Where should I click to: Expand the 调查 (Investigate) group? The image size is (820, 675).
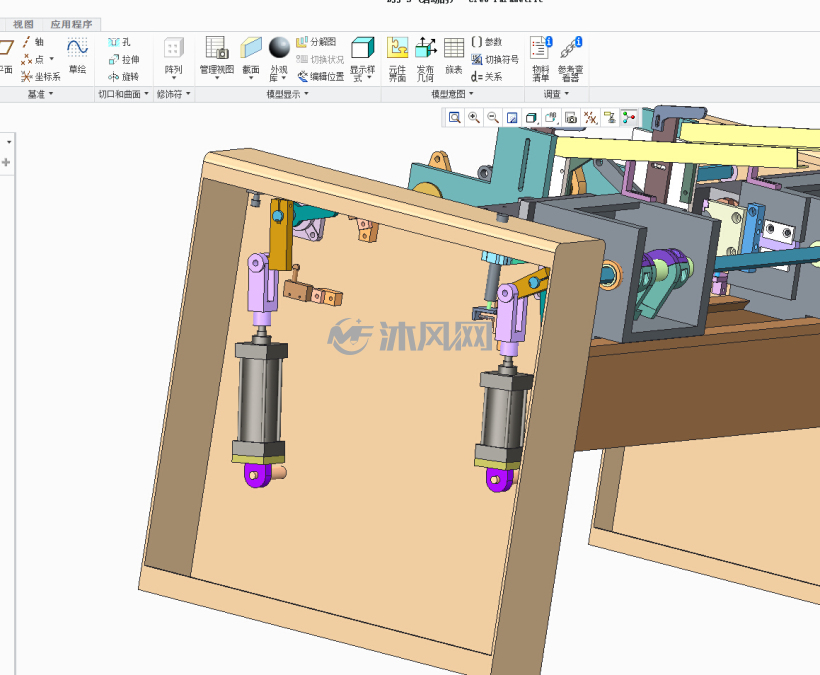pyautogui.click(x=556, y=94)
